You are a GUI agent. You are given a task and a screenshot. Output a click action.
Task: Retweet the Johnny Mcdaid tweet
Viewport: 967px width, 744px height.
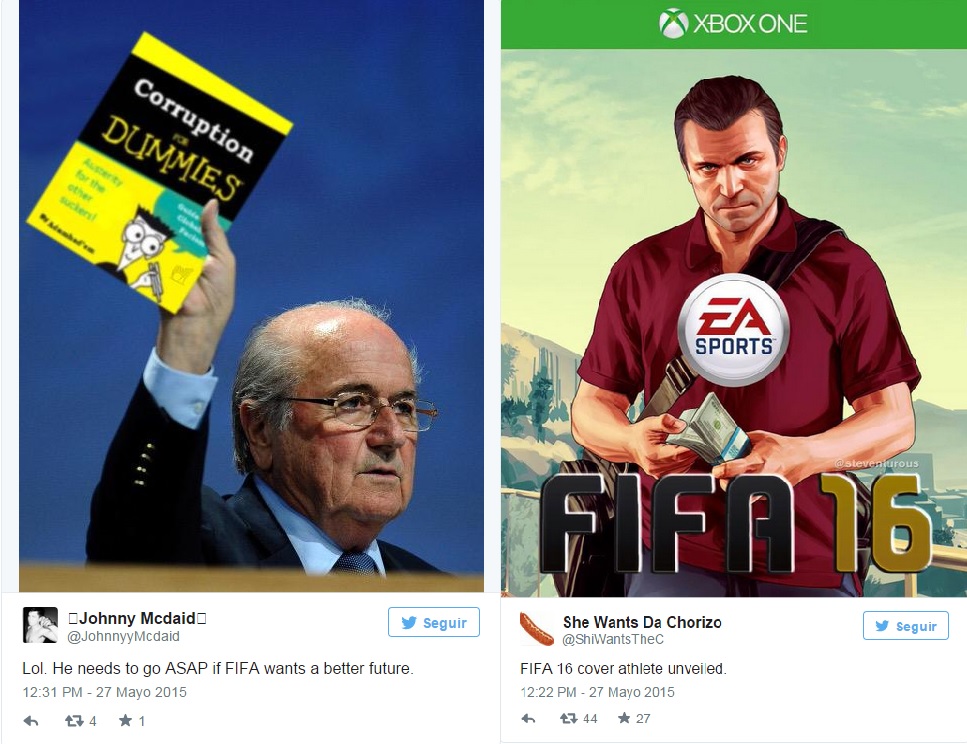[x=75, y=721]
